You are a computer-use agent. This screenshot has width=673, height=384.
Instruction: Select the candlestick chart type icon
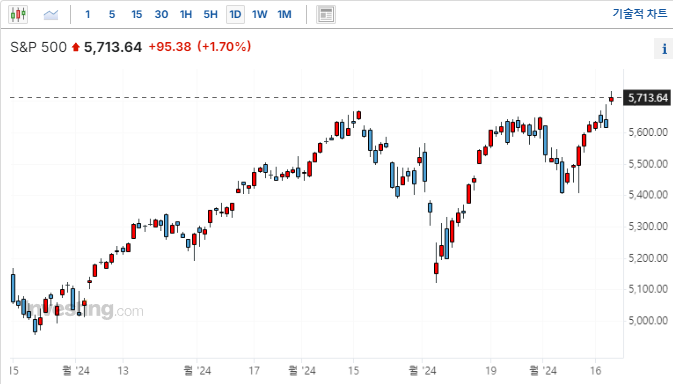coord(18,15)
